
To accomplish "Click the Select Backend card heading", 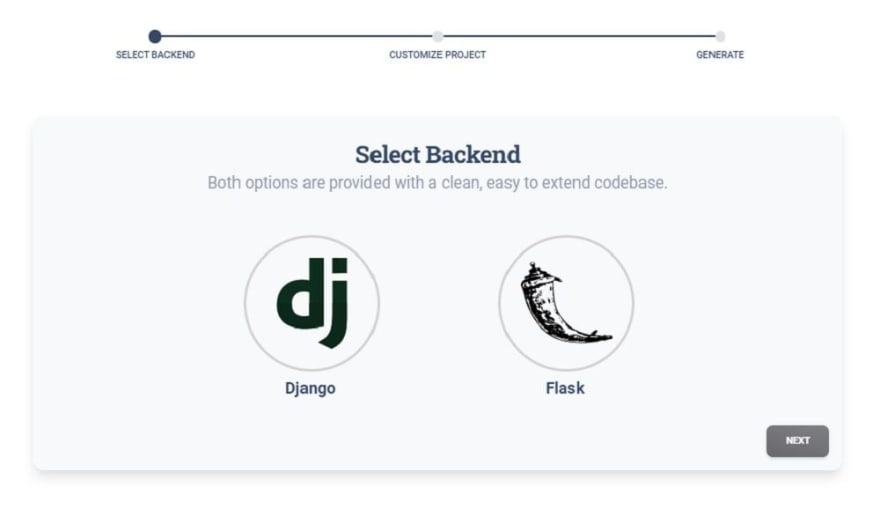I will tap(438, 155).
